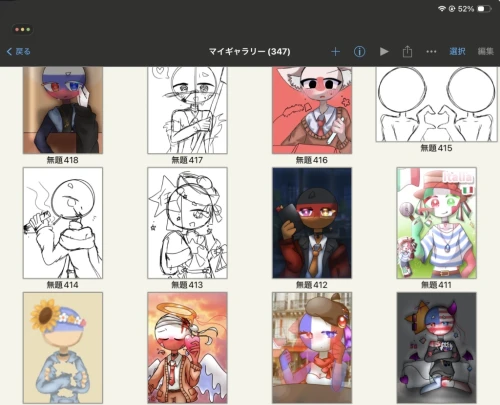Screen dimensions: 500x405
Task: Tap the 選択 select button
Action: click(457, 51)
